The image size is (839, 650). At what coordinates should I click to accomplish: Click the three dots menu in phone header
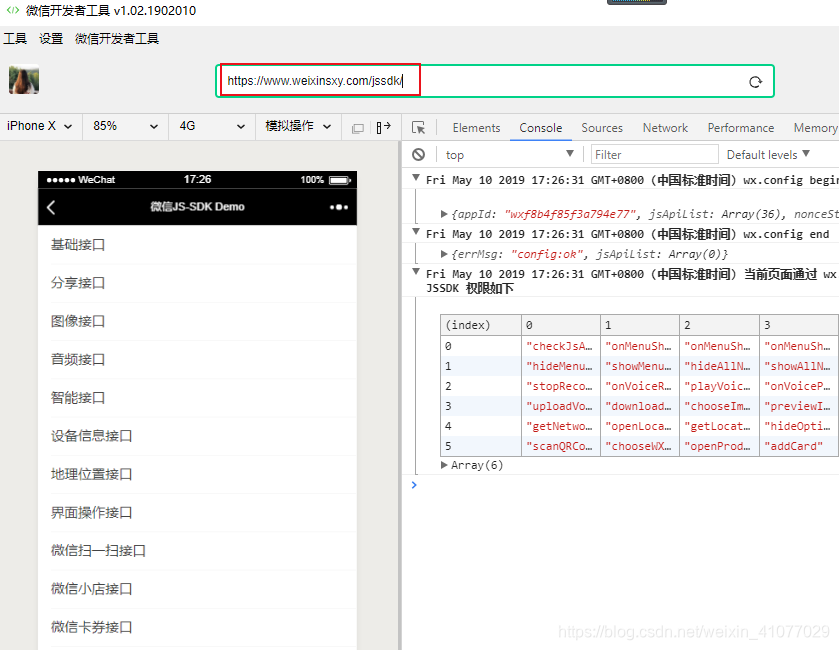coord(339,207)
